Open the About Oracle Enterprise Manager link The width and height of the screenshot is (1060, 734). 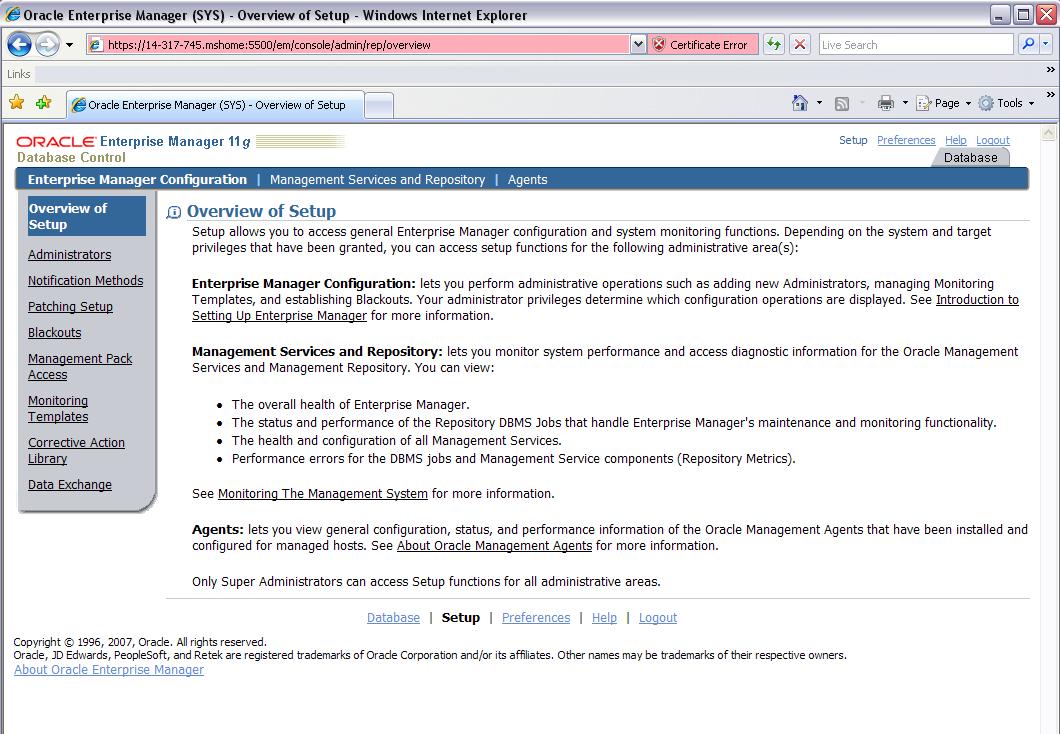click(x=109, y=670)
